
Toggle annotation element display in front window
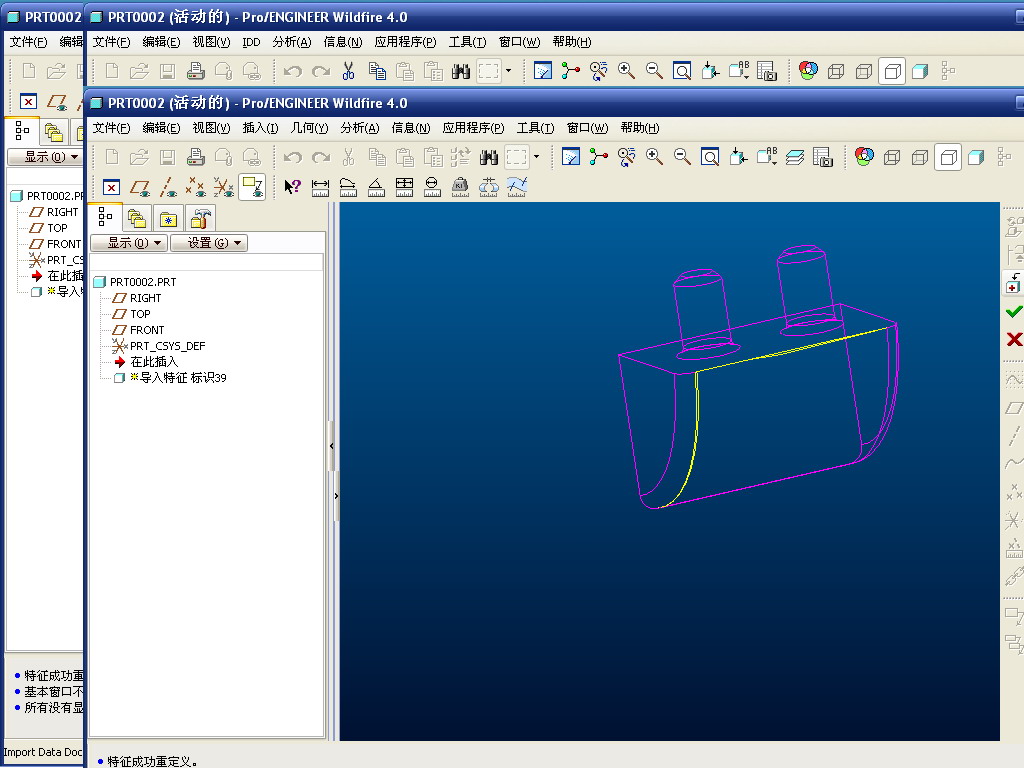click(x=252, y=187)
